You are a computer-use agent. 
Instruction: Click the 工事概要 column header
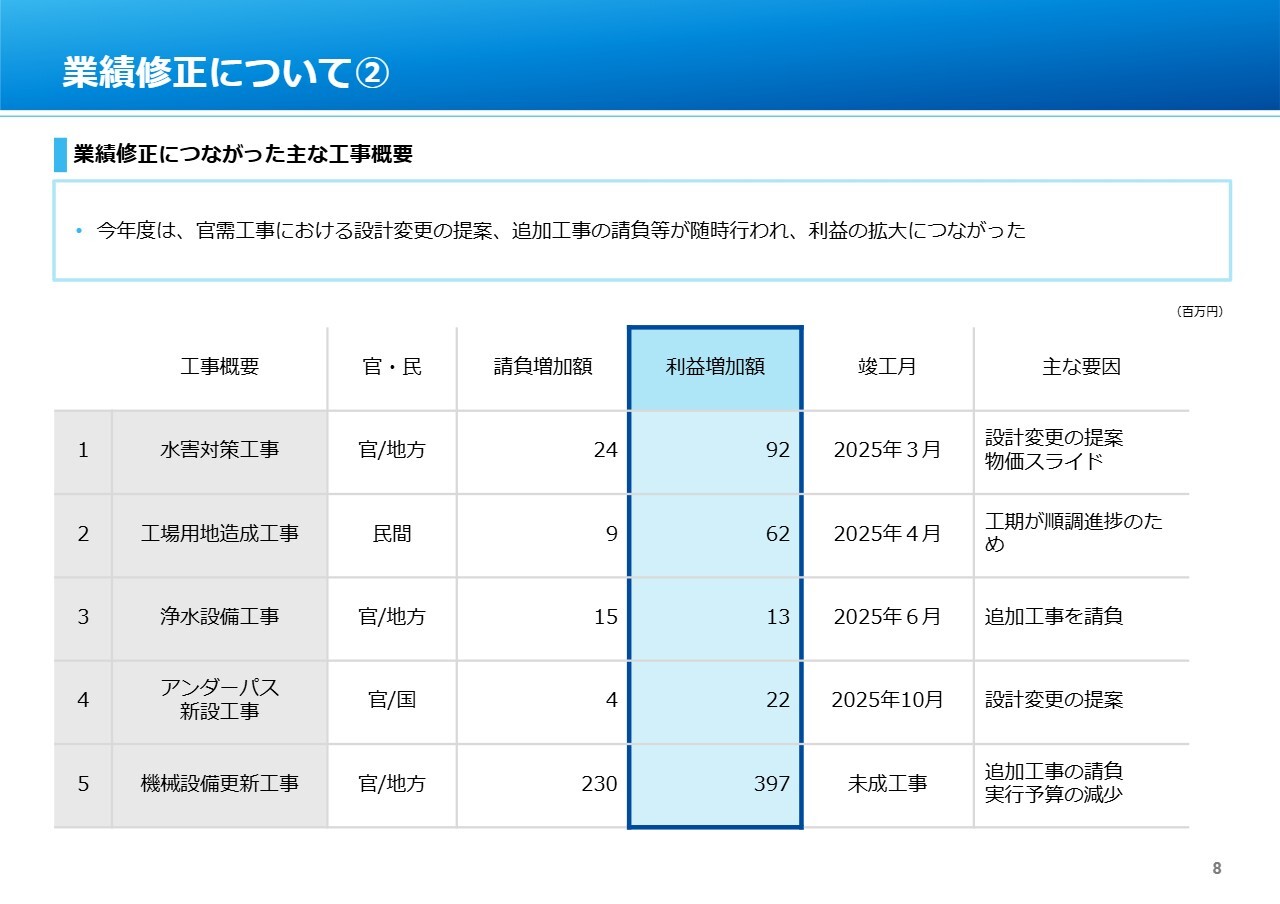pos(219,367)
